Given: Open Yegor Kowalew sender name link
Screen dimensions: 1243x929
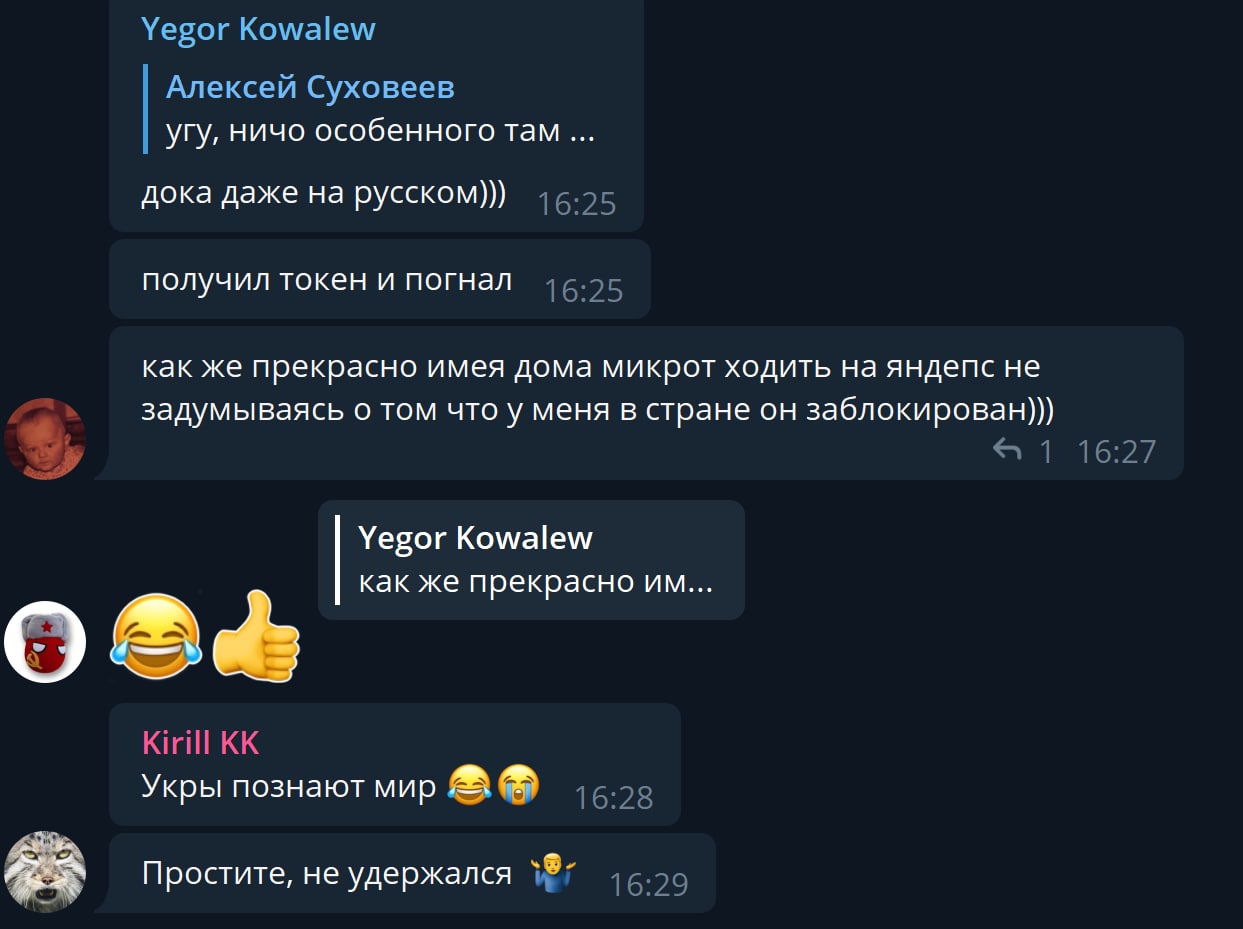Looking at the screenshot, I should click(258, 28).
